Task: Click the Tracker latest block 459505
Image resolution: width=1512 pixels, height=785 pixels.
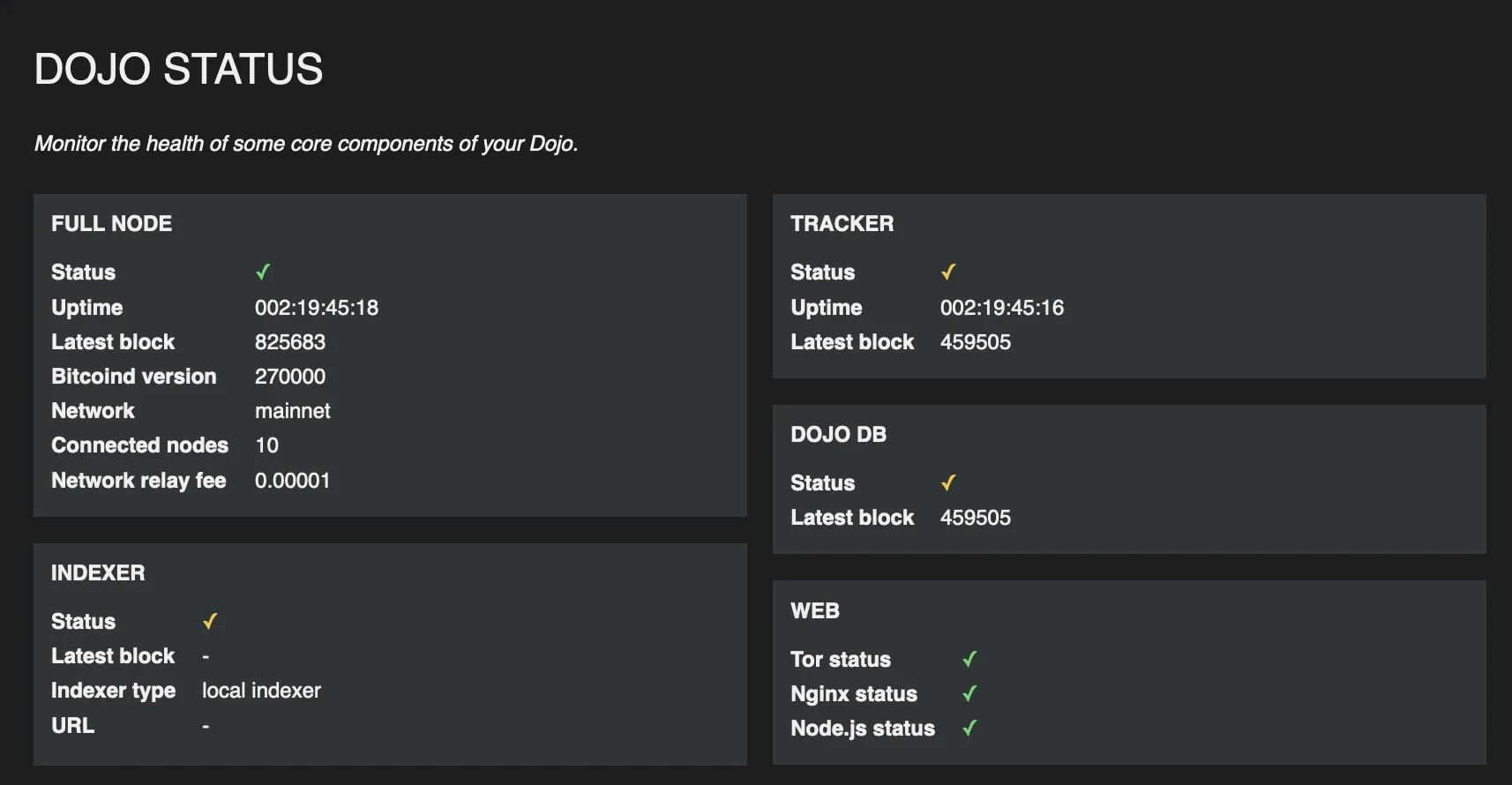Action: [976, 342]
